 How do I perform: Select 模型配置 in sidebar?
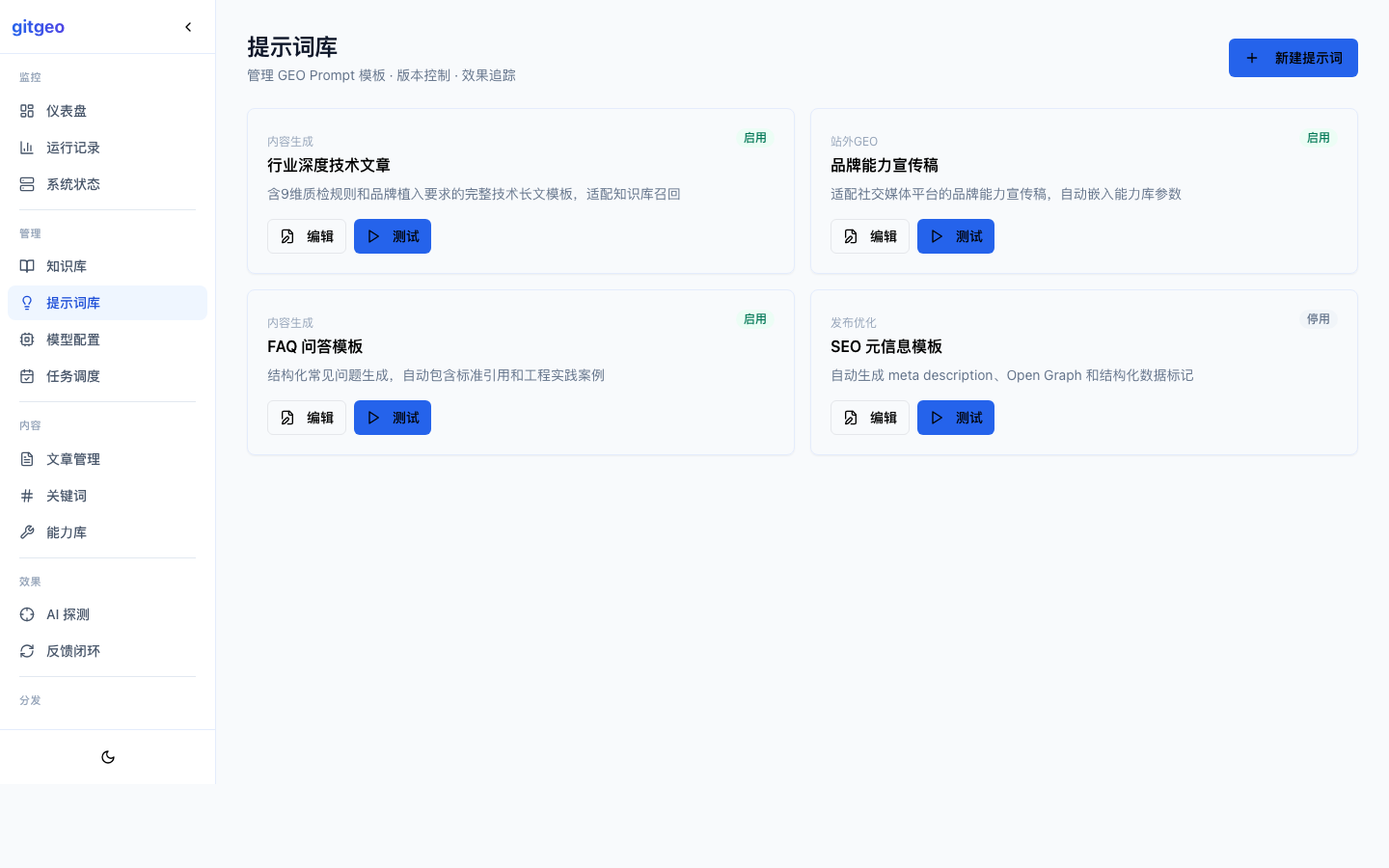click(107, 339)
